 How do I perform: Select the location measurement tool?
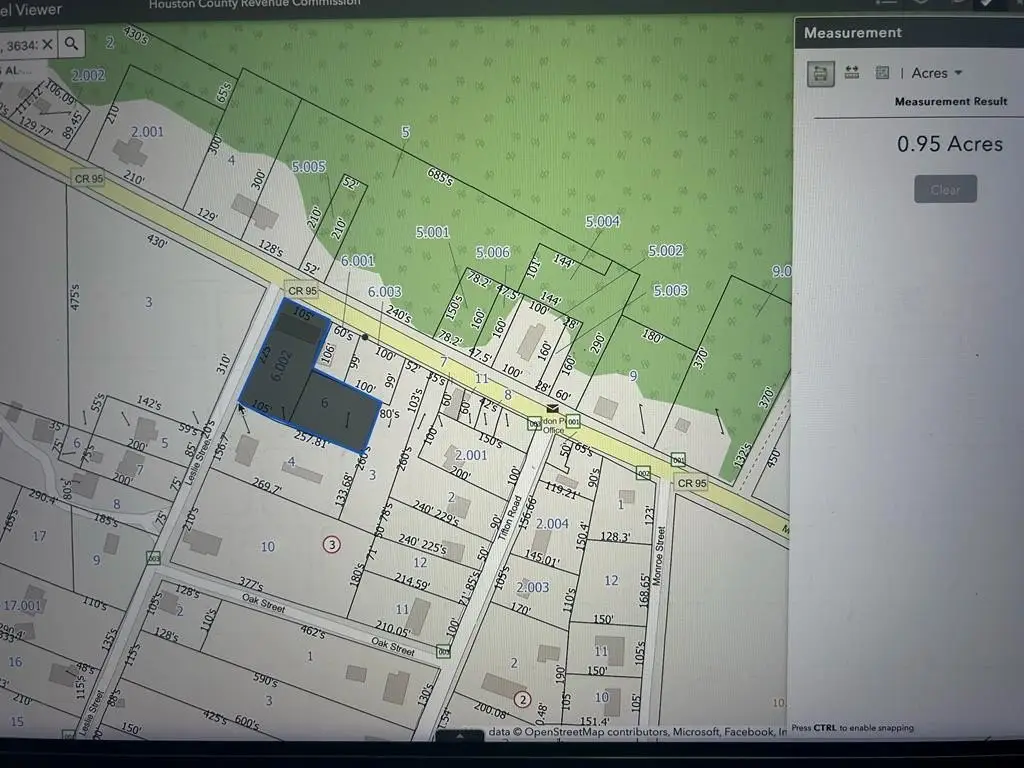point(882,73)
